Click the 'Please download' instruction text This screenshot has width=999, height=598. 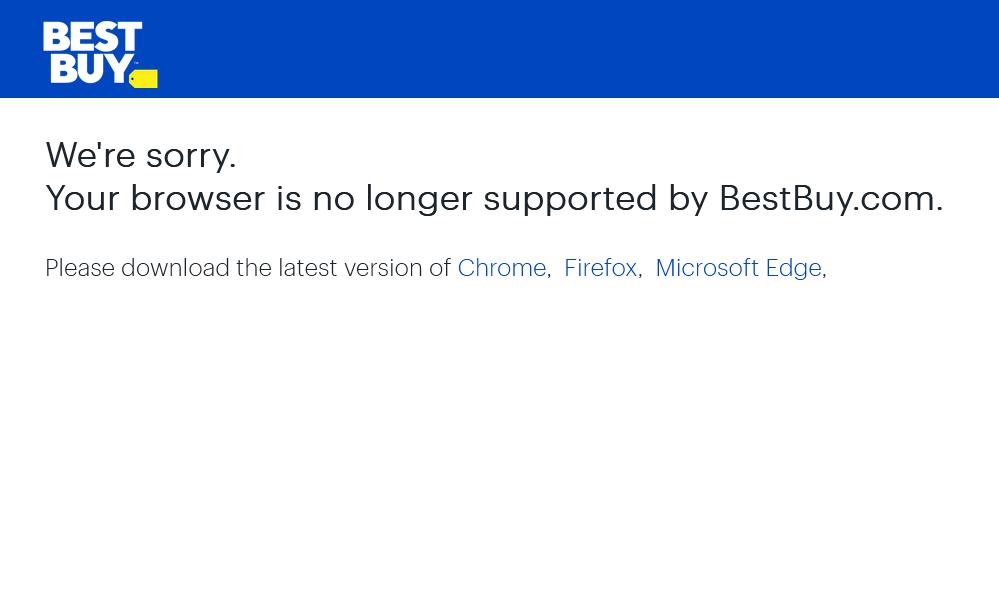pyautogui.click(x=250, y=267)
